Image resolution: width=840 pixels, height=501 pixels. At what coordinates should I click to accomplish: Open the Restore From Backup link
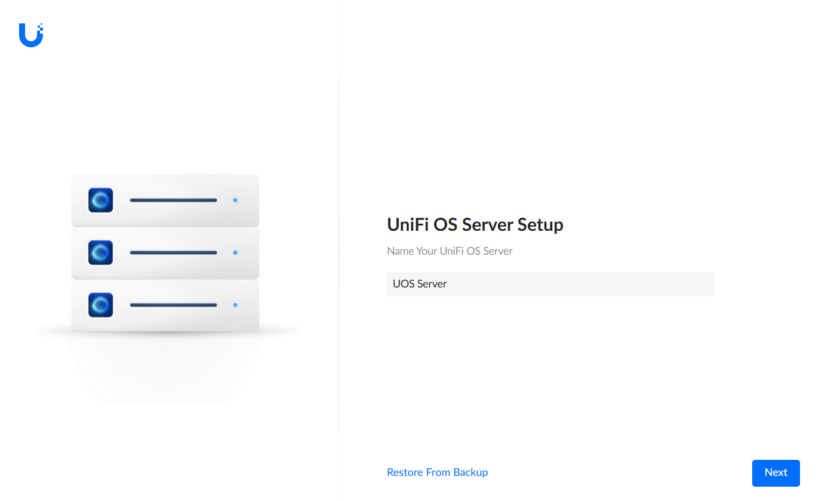point(437,472)
